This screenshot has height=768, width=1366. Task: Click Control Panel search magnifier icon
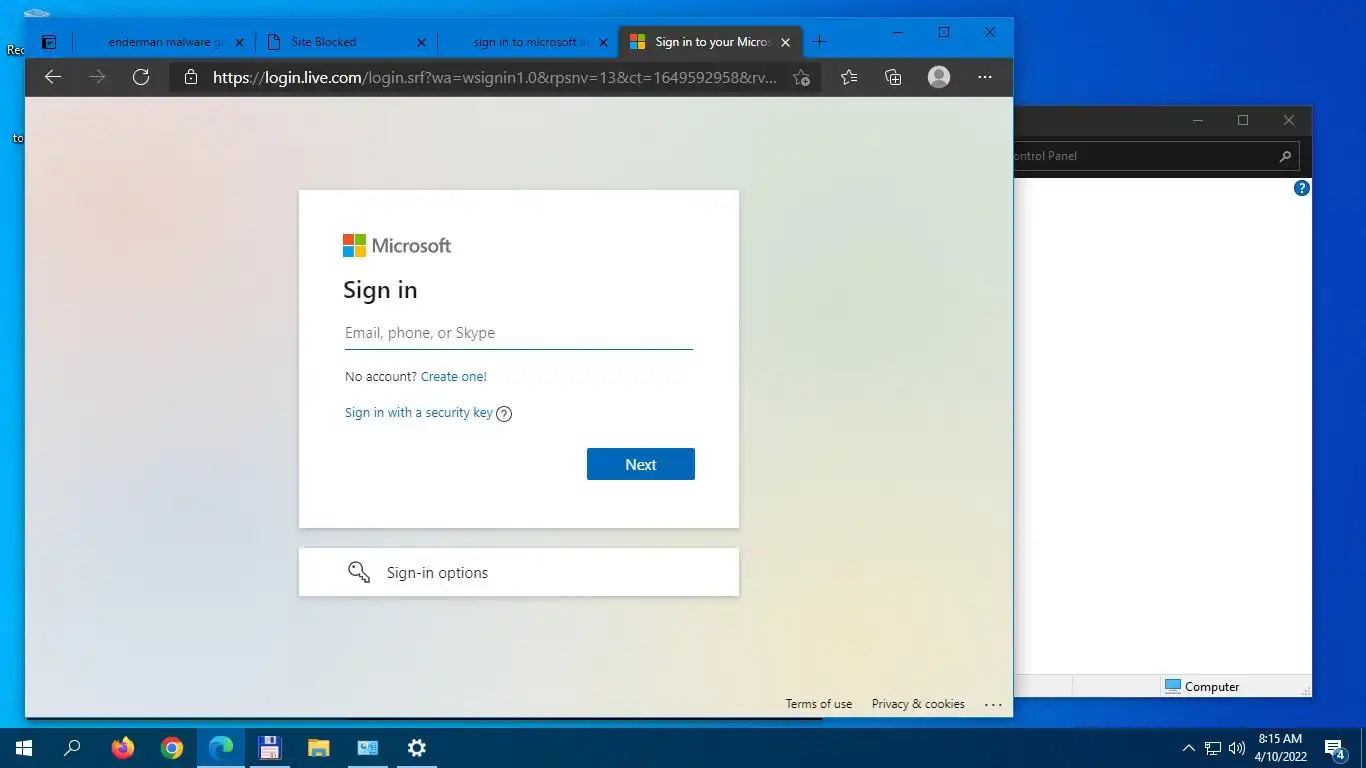[1286, 156]
